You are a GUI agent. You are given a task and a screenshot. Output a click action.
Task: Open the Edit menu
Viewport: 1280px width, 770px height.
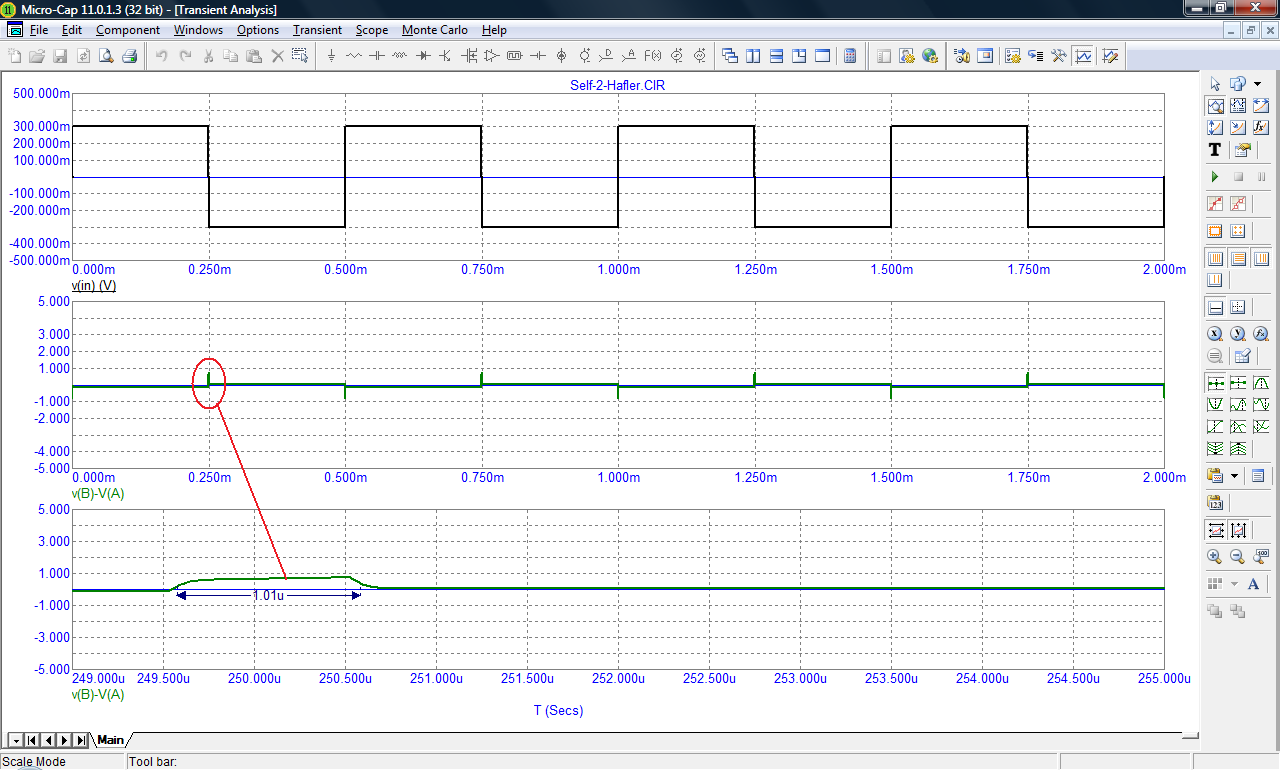tap(71, 30)
